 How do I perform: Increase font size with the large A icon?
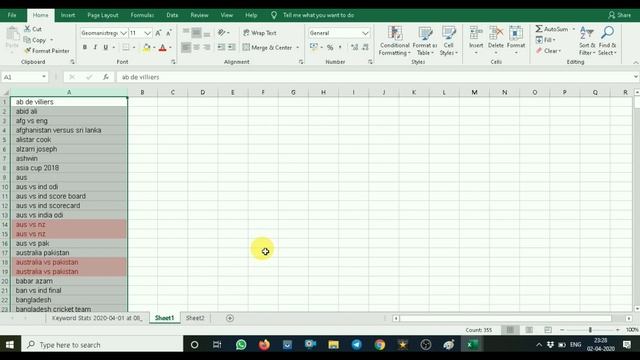158,33
